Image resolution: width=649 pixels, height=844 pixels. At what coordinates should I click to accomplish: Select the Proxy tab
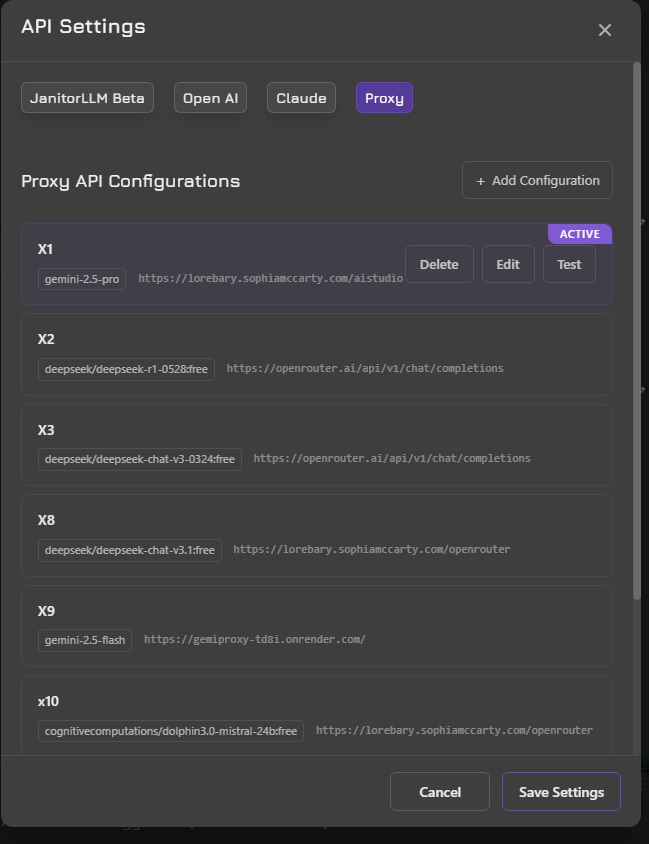pyautogui.click(x=384, y=98)
